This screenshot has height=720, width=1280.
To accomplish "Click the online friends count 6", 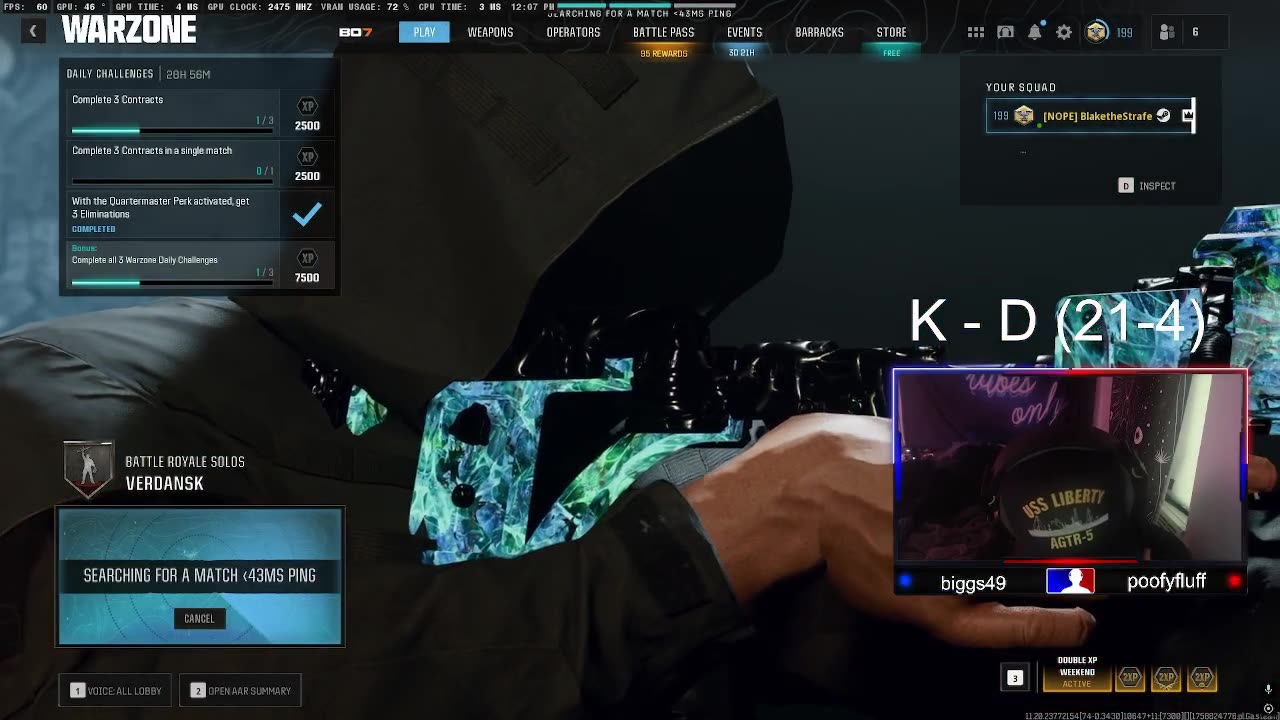I will coord(1195,32).
